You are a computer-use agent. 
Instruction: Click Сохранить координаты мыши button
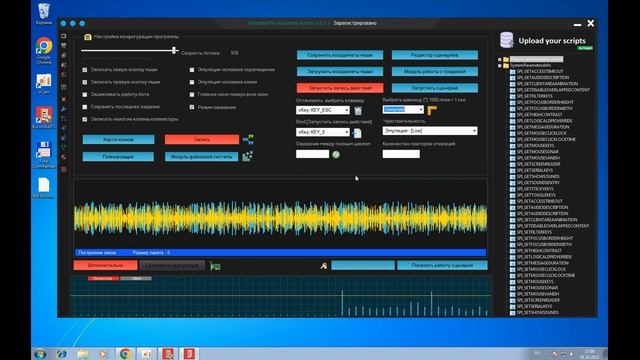(x=340, y=55)
